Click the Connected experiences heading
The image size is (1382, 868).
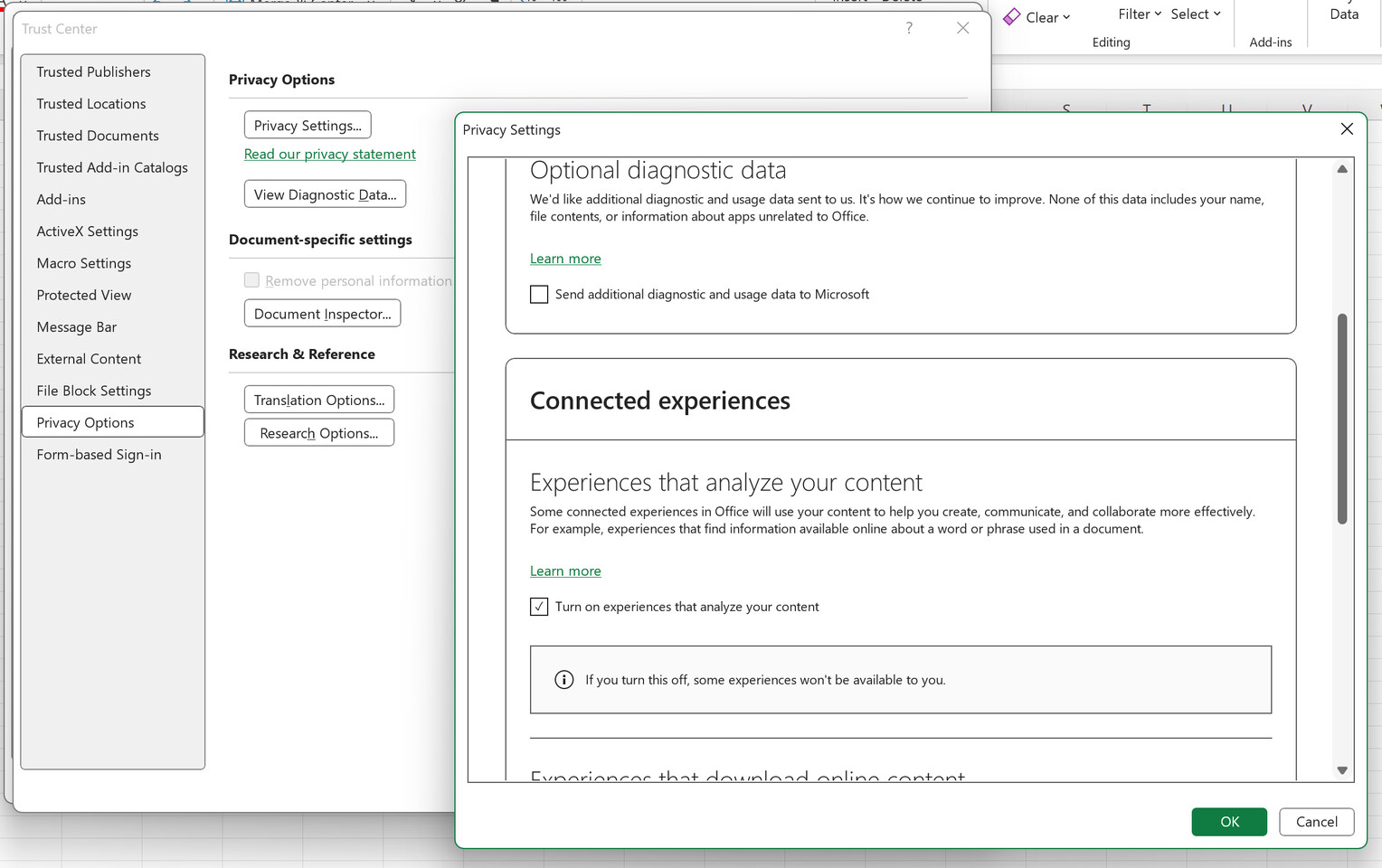660,401
